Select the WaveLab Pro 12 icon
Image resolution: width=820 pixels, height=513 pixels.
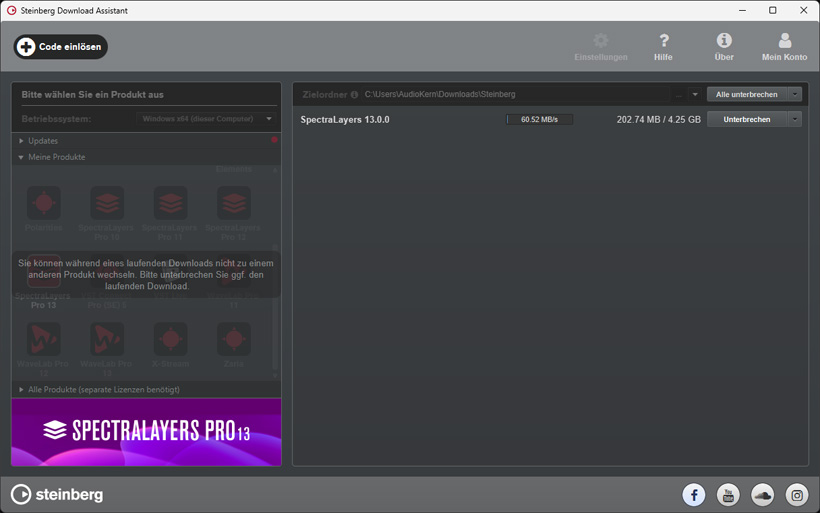click(43, 339)
